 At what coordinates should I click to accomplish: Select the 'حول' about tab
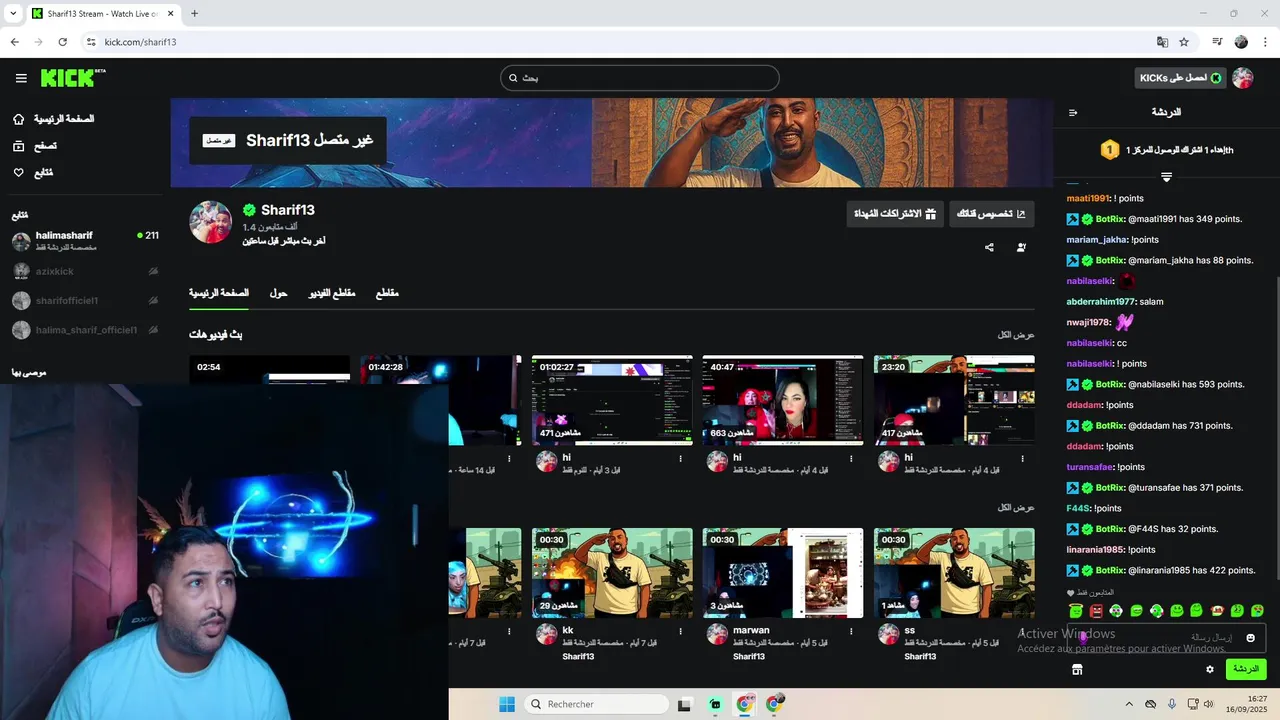[x=278, y=293]
